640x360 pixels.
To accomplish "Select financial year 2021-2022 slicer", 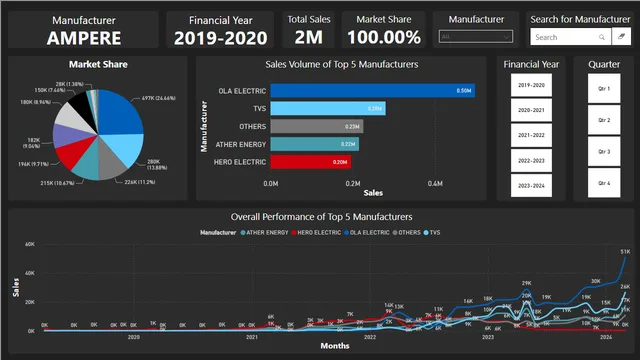I will click(531, 135).
